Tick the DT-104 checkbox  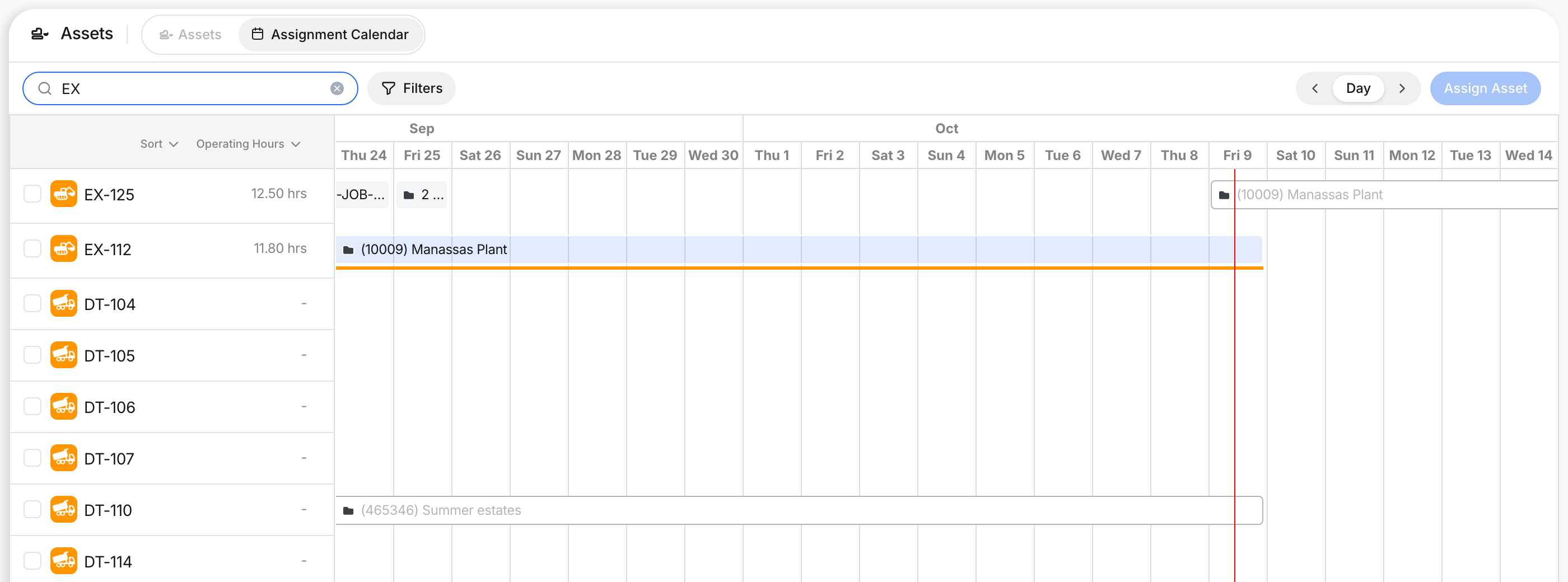tap(32, 303)
